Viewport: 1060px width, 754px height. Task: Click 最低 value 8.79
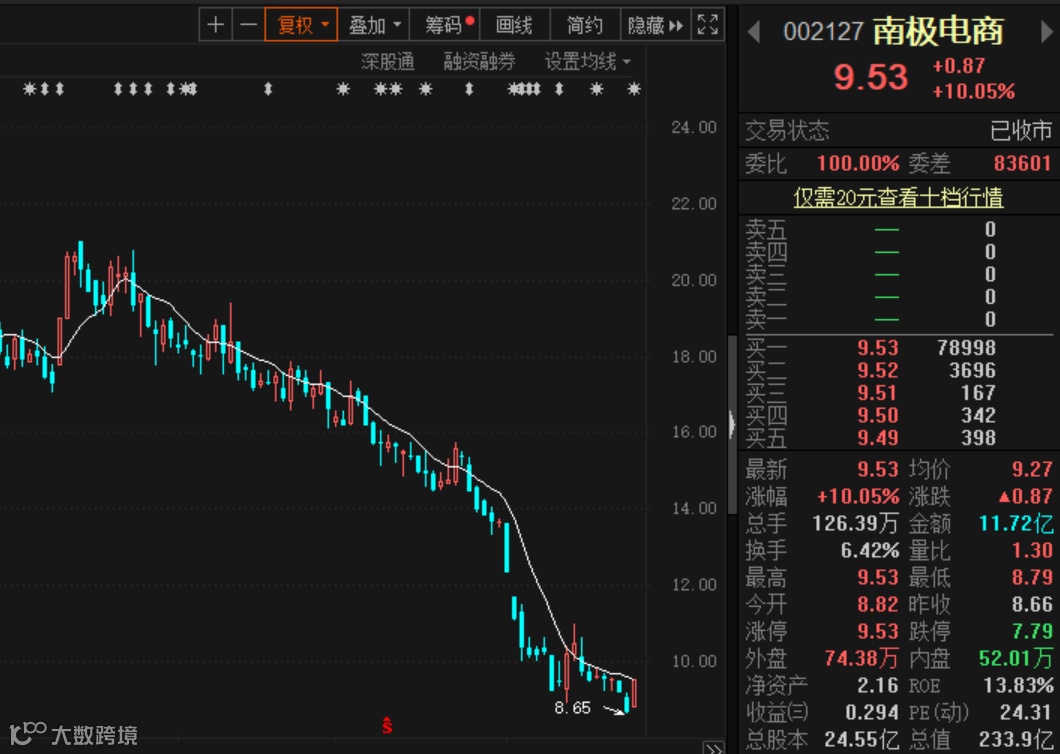(x=1032, y=577)
